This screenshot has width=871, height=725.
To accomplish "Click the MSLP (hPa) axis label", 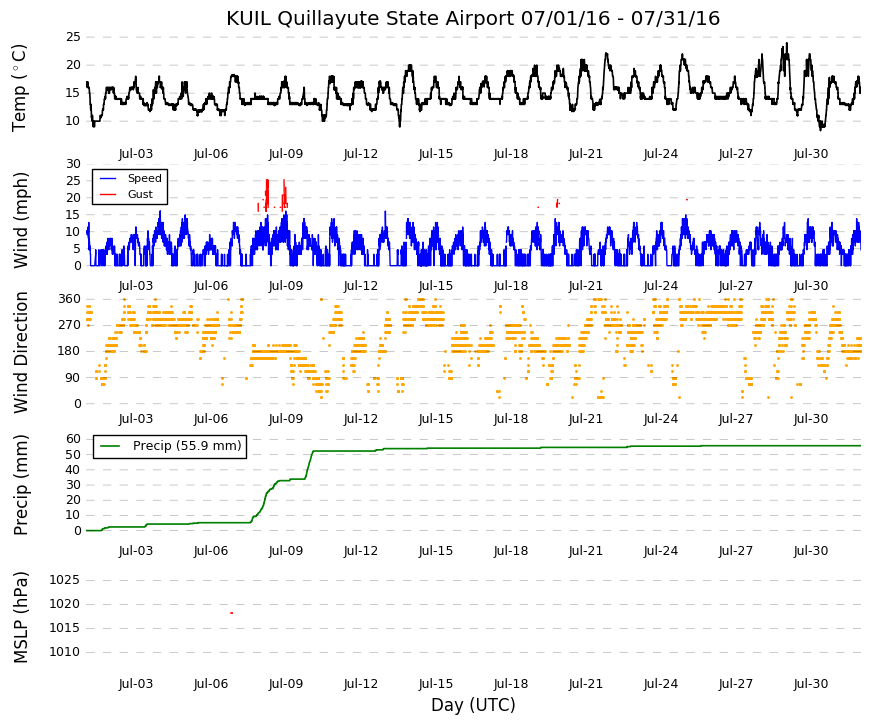I will [20, 618].
